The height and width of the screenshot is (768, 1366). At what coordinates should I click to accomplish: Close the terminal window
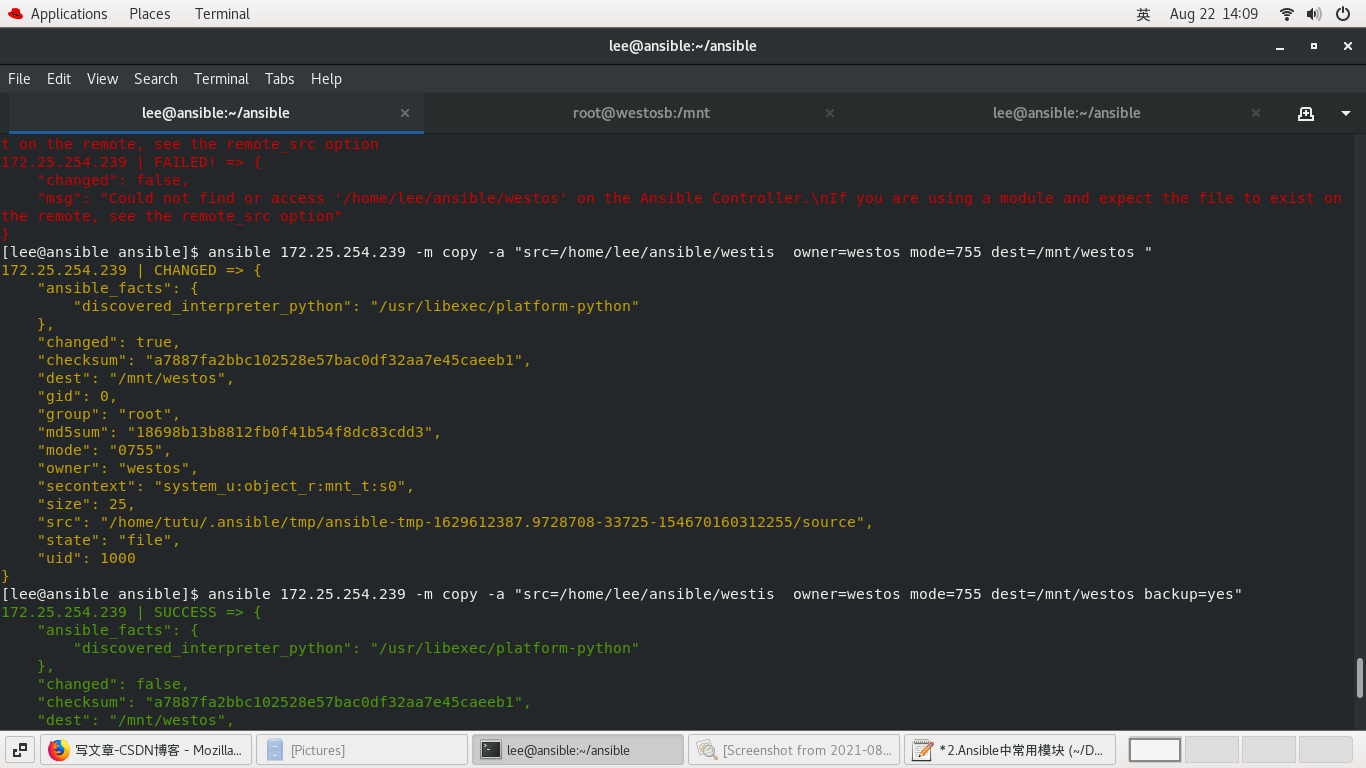(1347, 46)
